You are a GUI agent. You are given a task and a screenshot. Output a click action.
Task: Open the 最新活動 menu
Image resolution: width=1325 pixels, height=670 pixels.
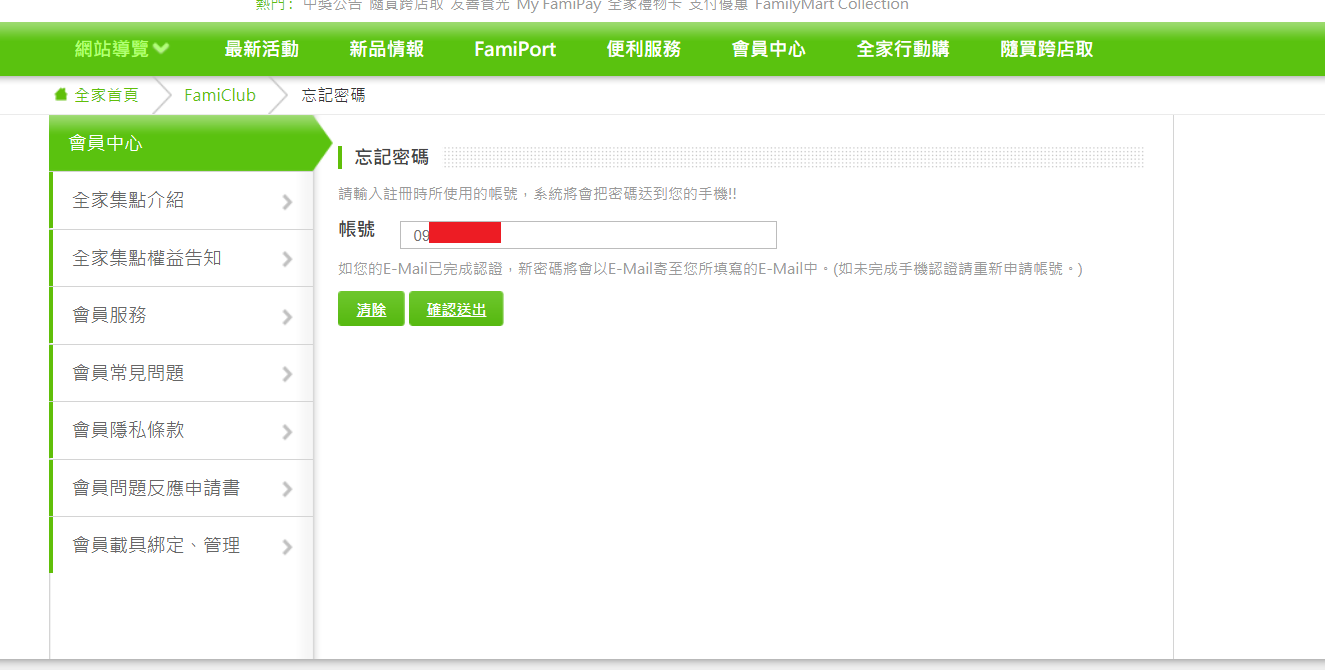tap(262, 49)
